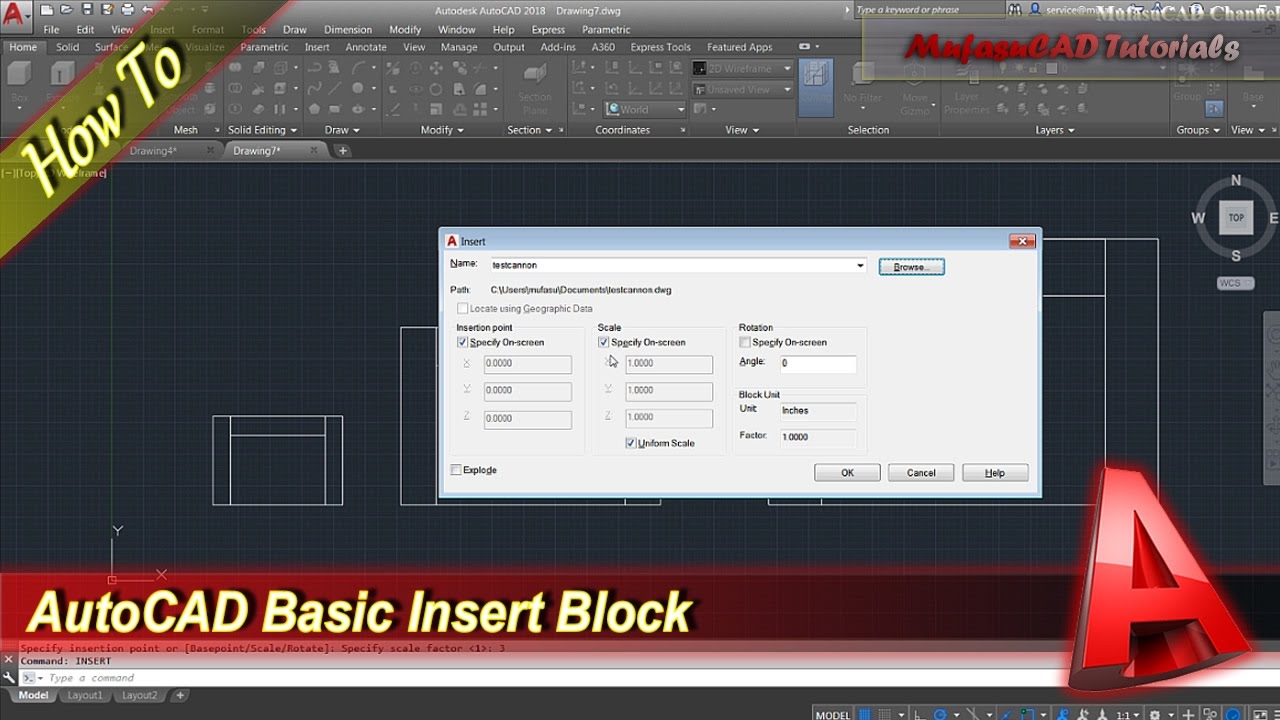
Task: Click the TOP face of the ViewCube
Action: pos(1236,217)
